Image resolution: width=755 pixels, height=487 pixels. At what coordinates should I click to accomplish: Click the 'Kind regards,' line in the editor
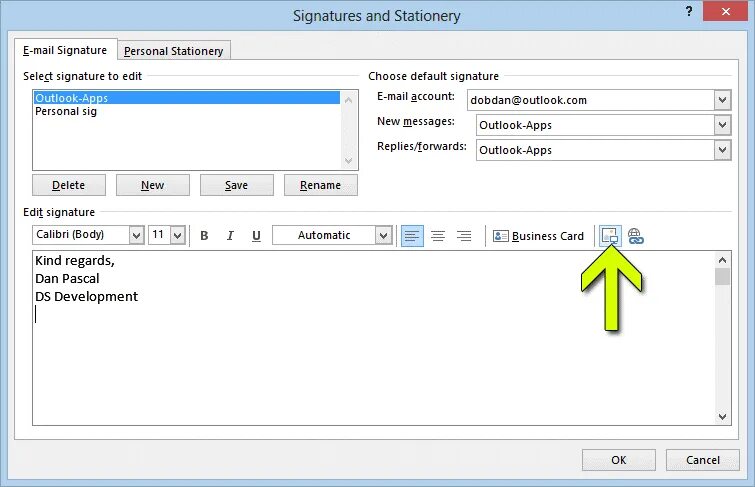(75, 261)
